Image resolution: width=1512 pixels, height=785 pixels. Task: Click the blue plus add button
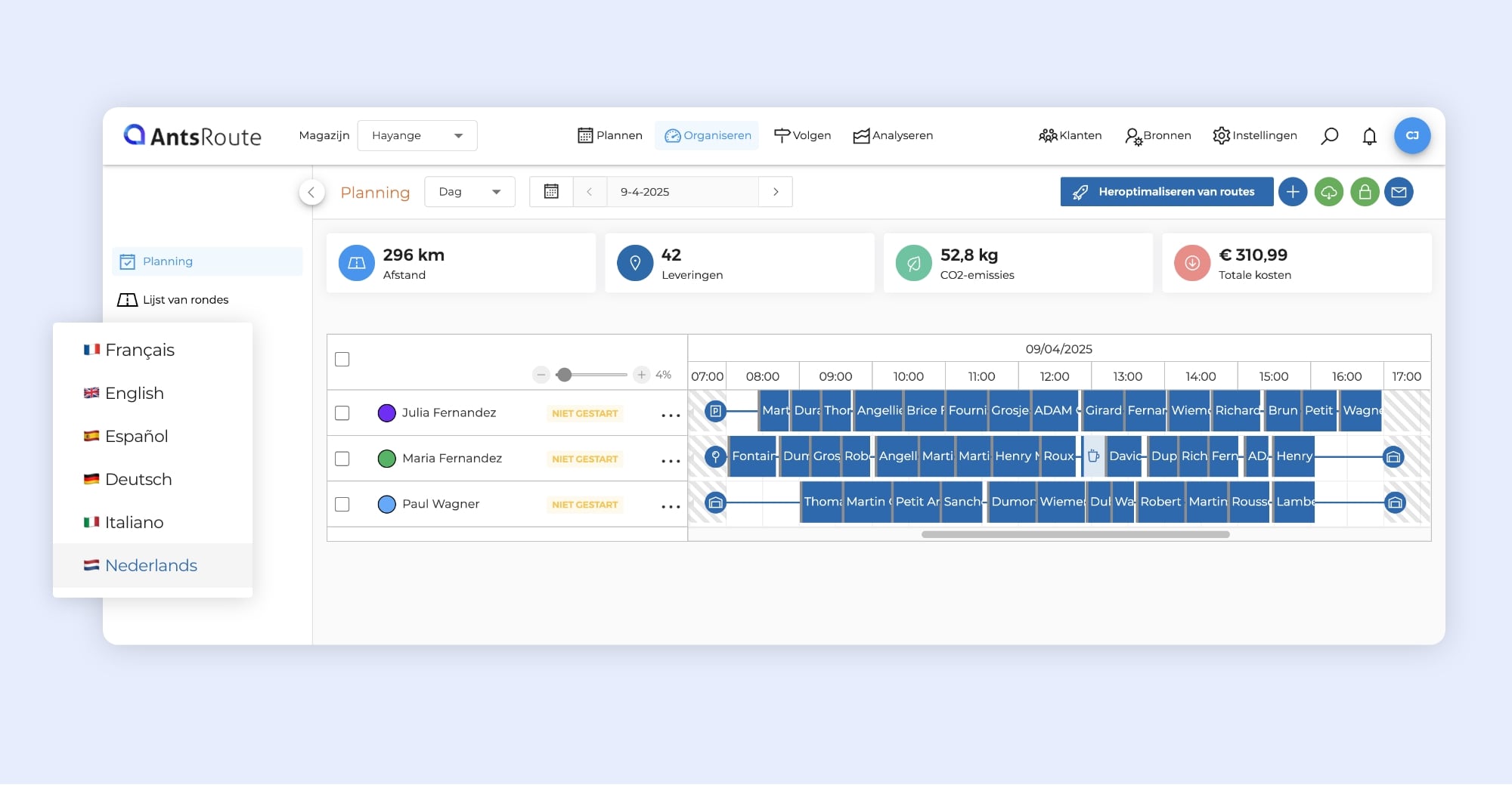(x=1293, y=192)
